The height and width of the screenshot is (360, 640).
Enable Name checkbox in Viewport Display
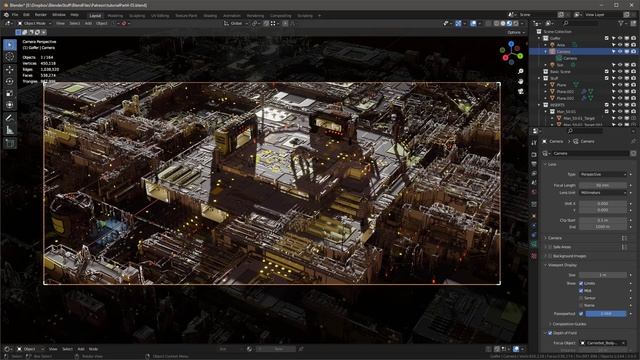coord(581,305)
